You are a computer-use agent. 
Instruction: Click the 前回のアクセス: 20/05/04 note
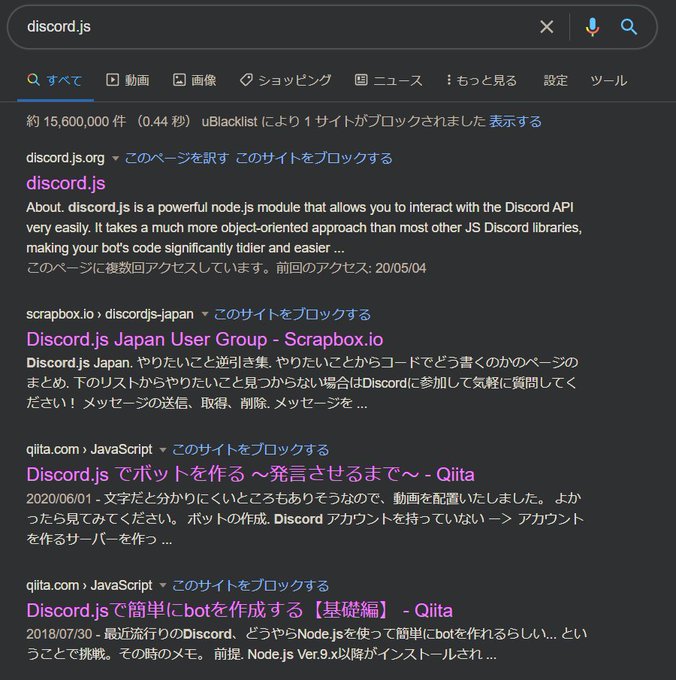[x=351, y=268]
